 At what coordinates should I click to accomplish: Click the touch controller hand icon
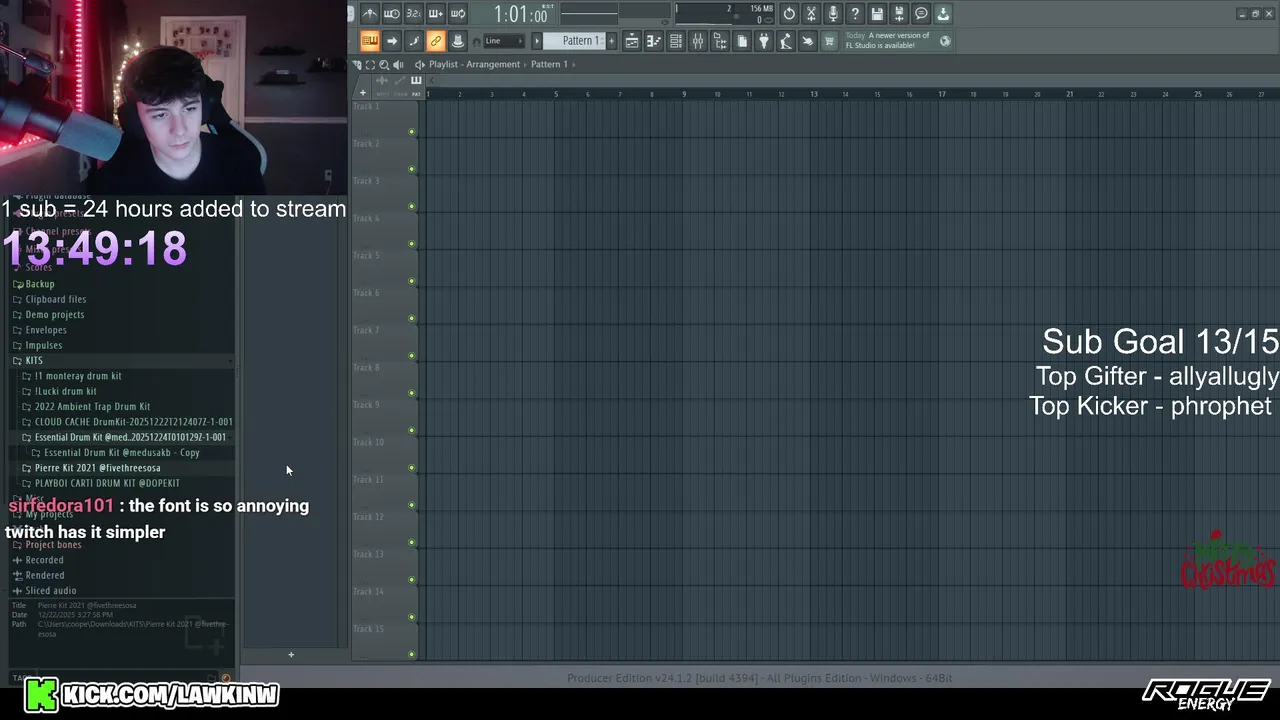point(808,41)
